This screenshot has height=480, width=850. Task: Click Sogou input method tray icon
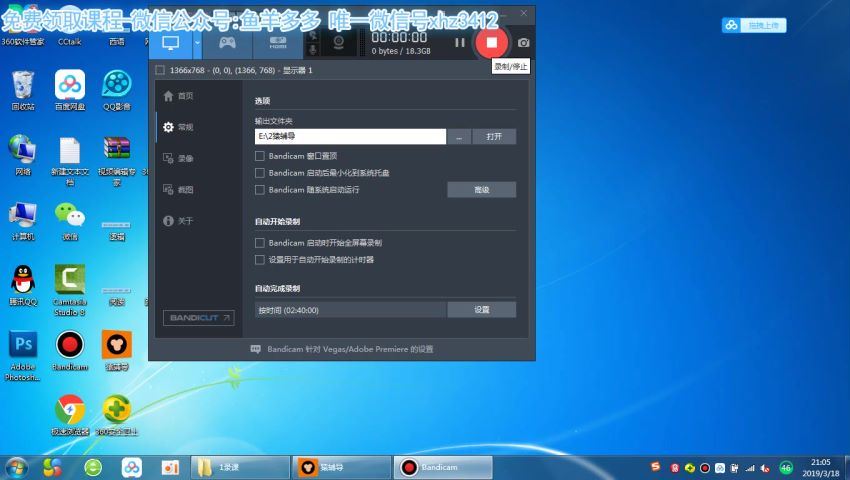[x=655, y=467]
